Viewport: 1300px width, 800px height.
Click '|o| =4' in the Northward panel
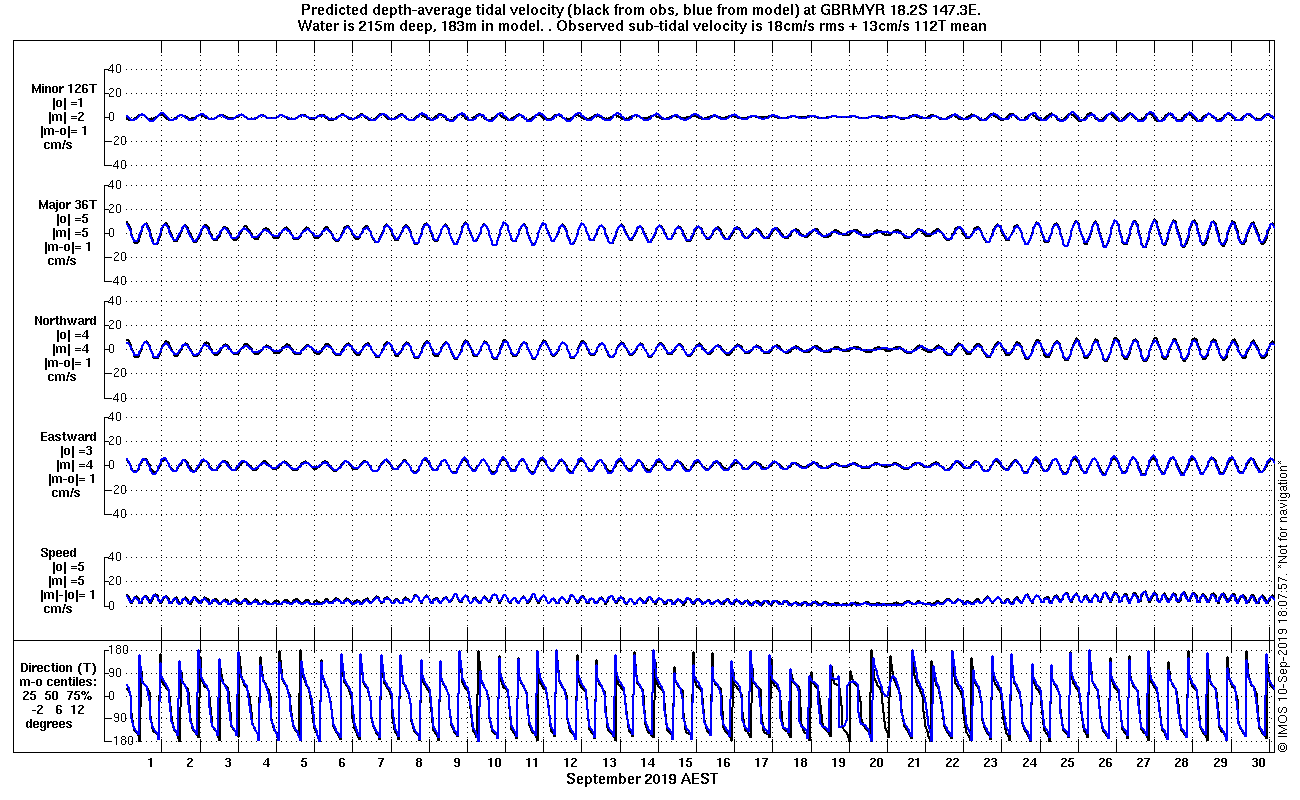[72, 335]
